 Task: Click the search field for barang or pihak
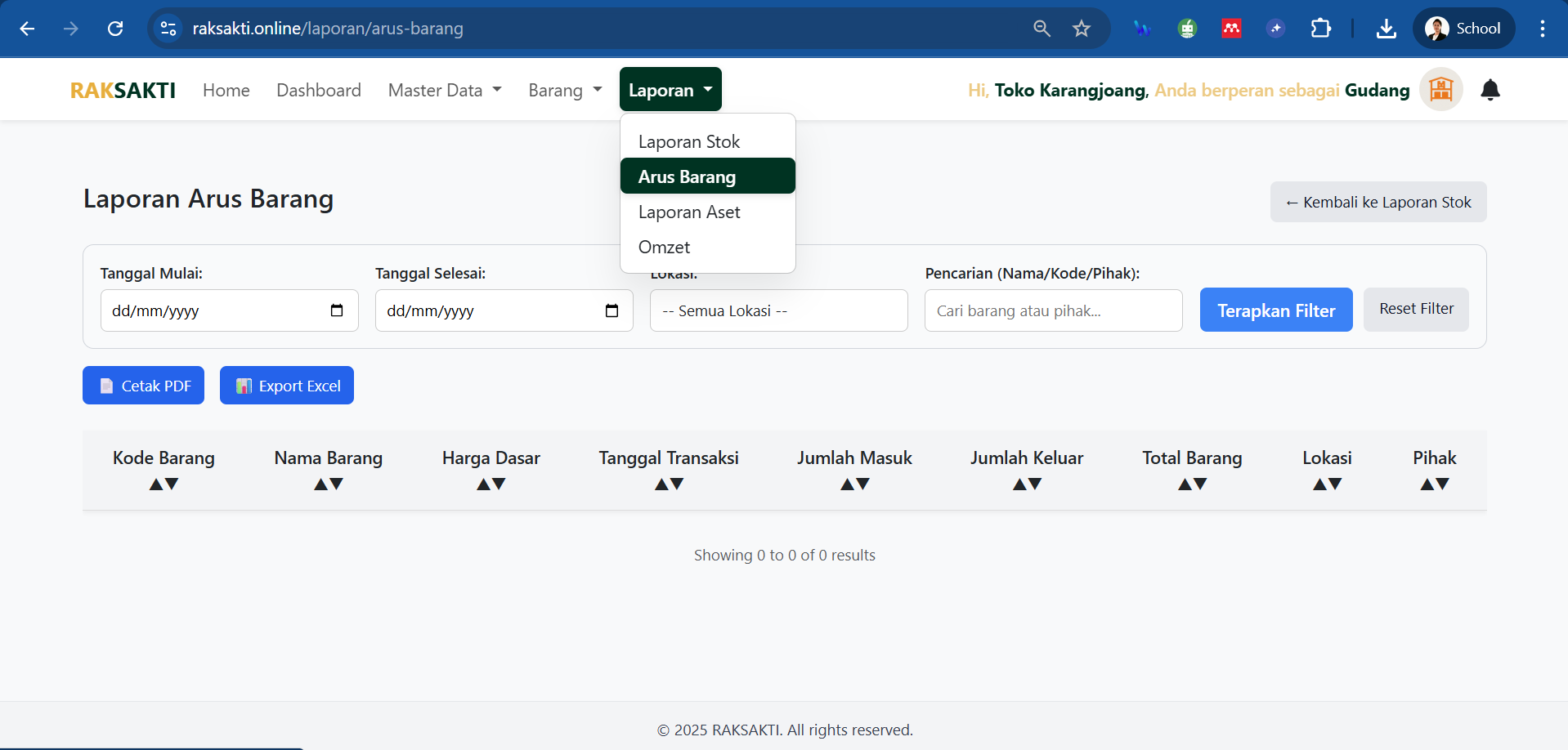(1053, 310)
